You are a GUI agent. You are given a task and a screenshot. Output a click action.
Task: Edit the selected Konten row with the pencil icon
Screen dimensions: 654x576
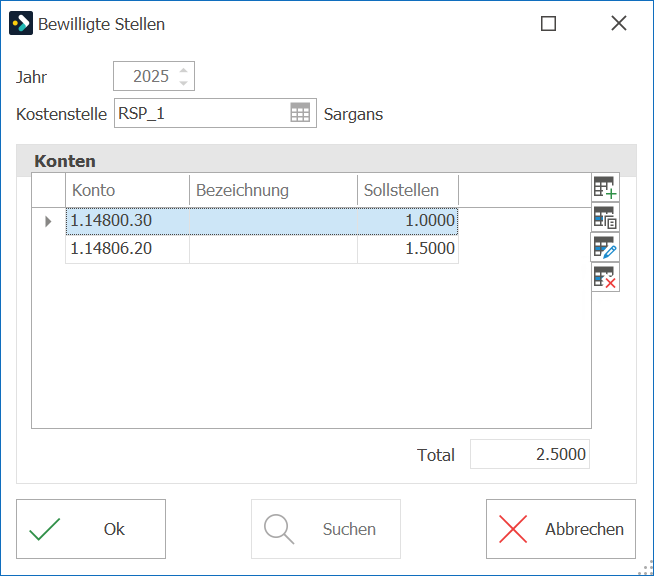605,247
